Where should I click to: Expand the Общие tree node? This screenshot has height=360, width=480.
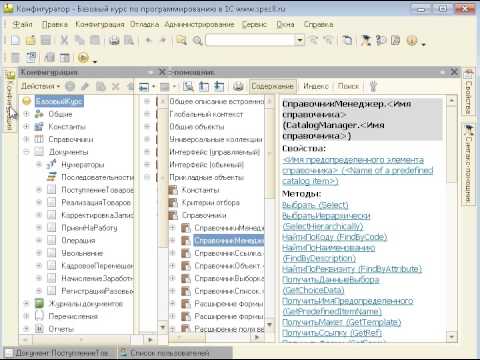[26, 114]
